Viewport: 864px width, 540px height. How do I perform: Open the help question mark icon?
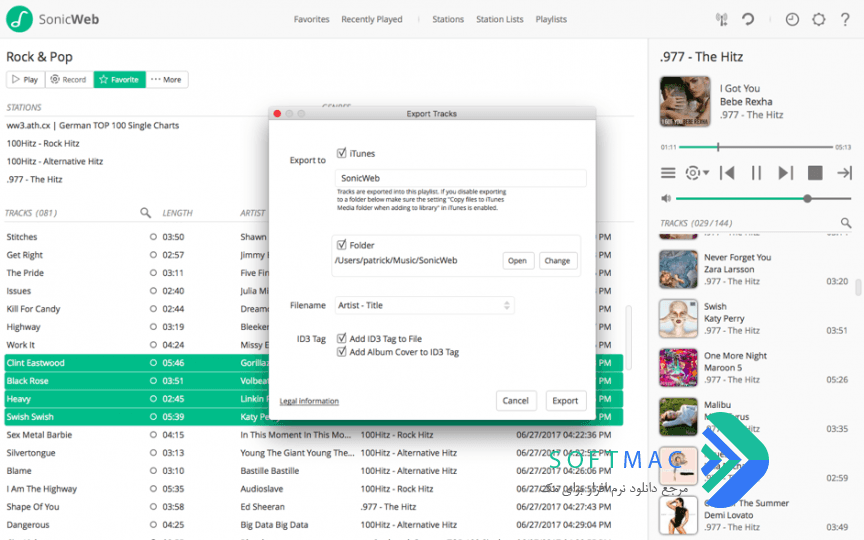(845, 19)
